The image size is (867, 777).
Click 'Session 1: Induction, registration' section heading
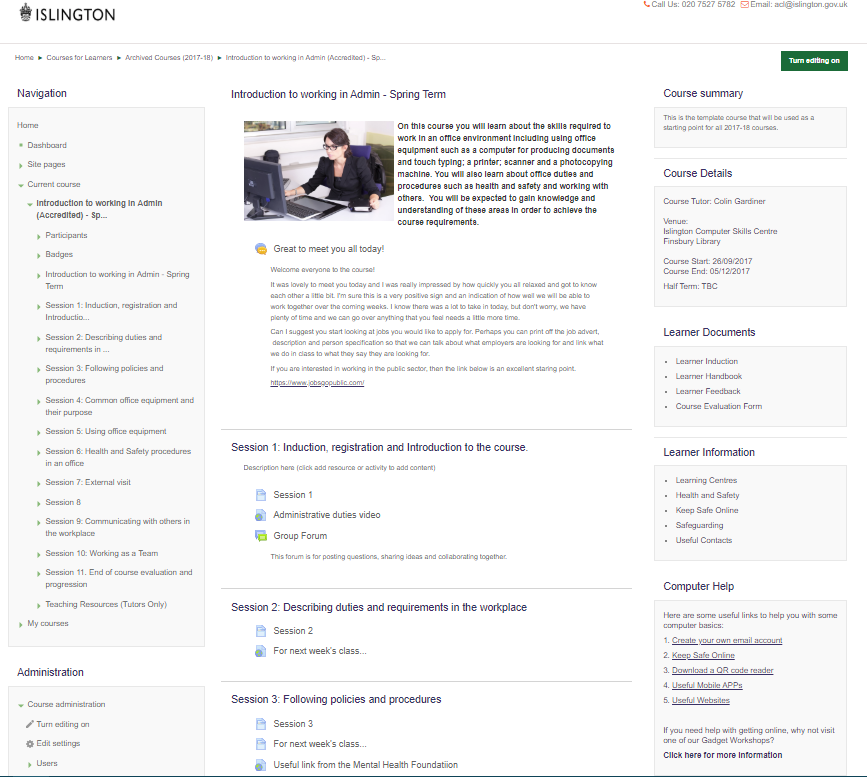click(379, 447)
